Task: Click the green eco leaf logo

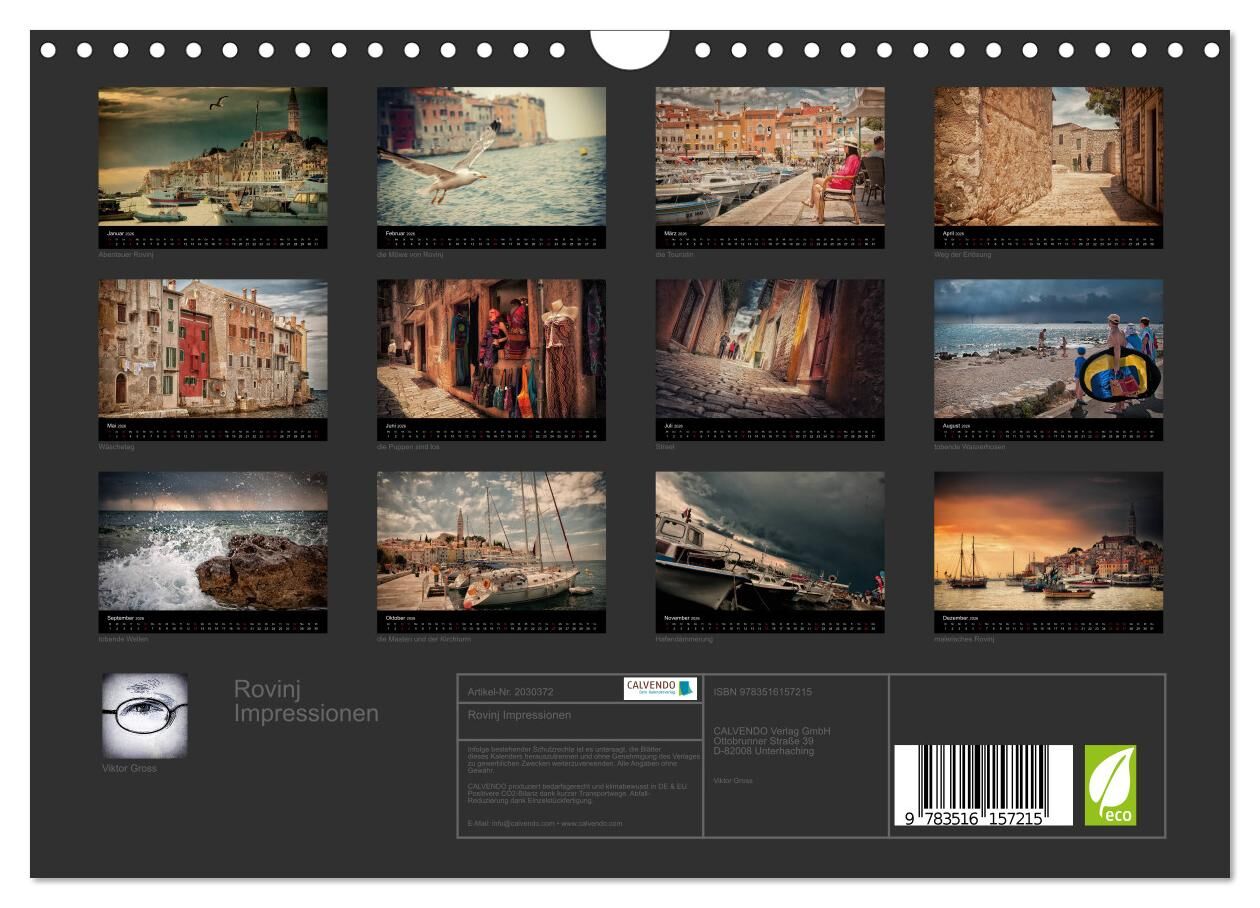Action: (1110, 785)
